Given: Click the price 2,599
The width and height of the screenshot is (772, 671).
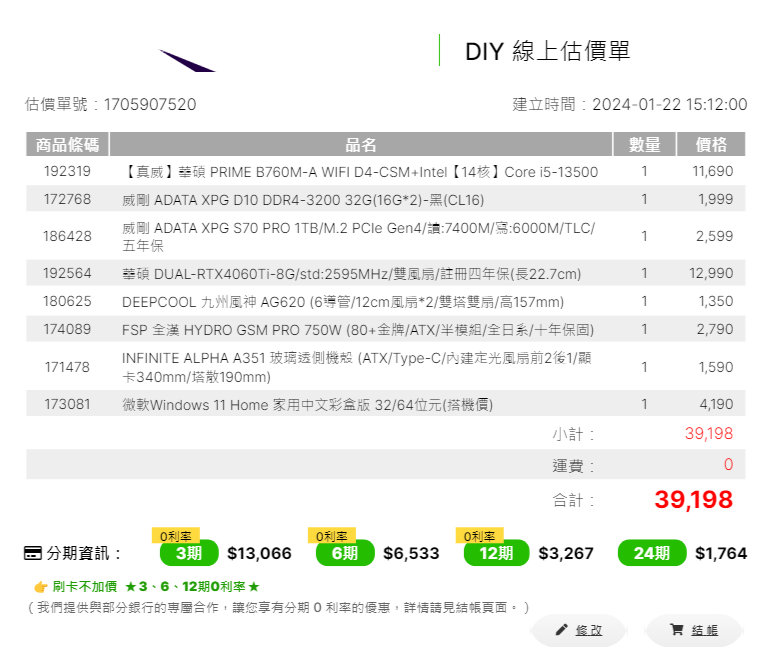Looking at the screenshot, I should (715, 236).
